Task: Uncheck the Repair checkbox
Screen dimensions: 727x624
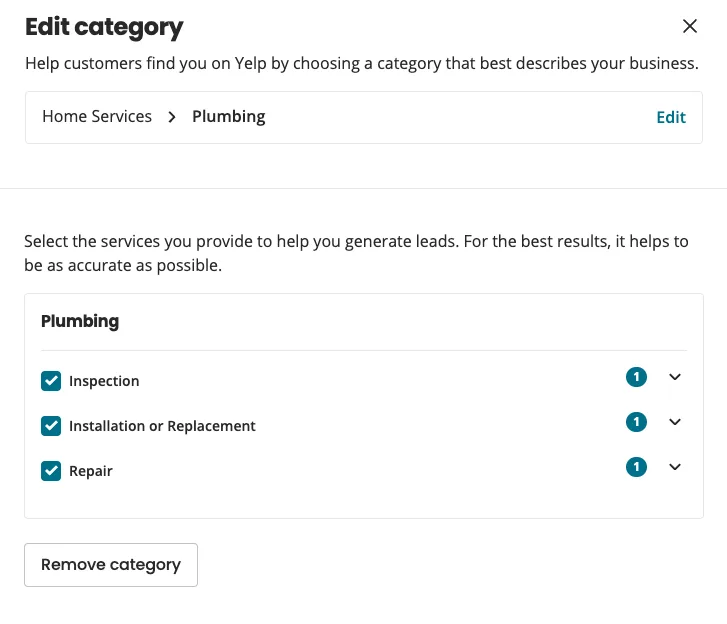Action: point(51,470)
